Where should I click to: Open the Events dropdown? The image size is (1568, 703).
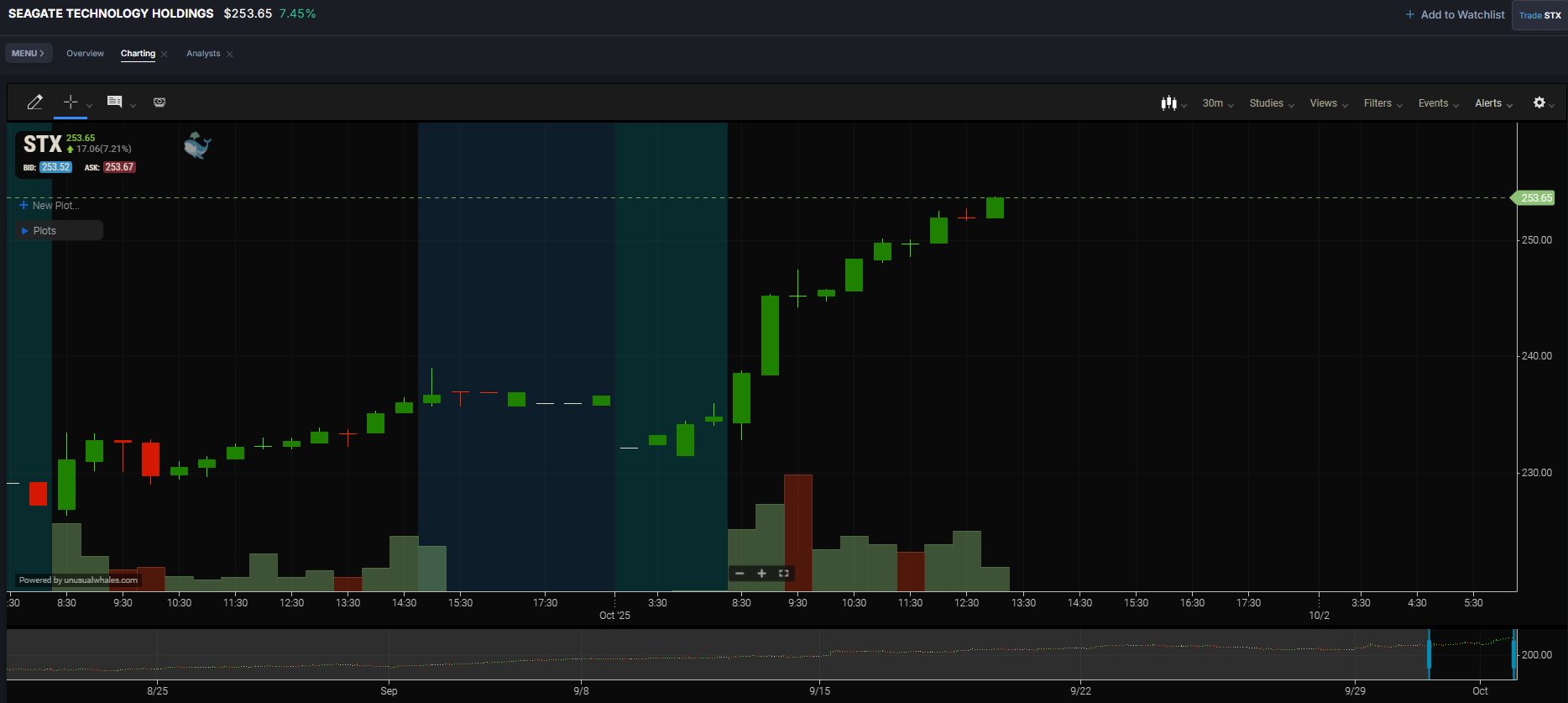click(x=1439, y=103)
